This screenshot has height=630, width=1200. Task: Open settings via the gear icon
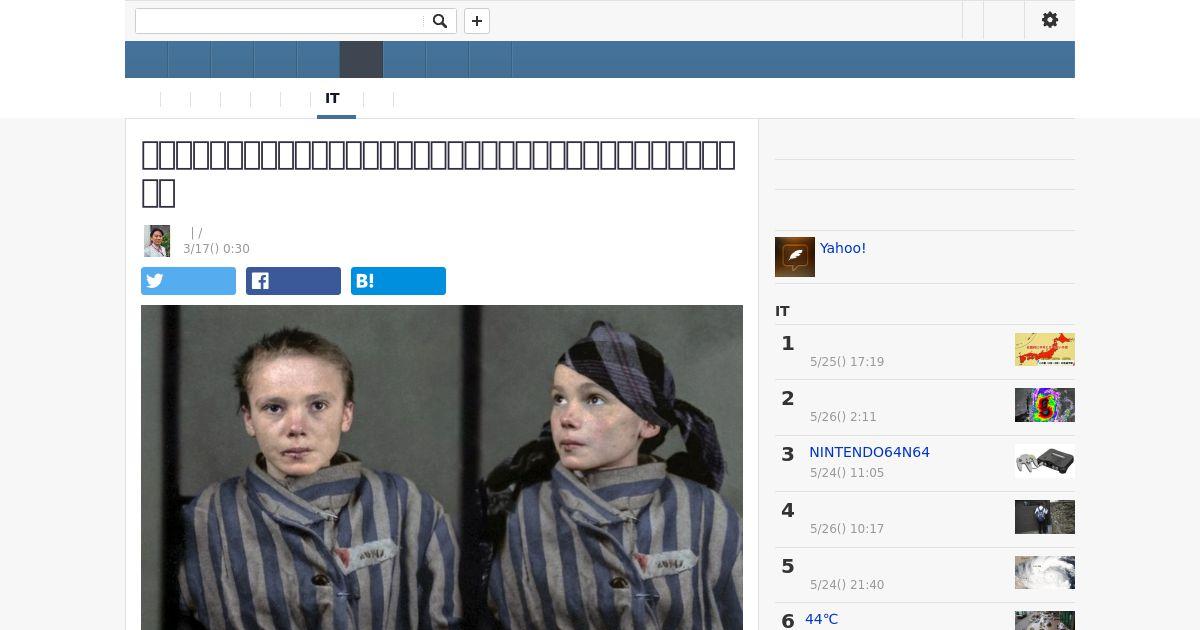(x=1050, y=20)
